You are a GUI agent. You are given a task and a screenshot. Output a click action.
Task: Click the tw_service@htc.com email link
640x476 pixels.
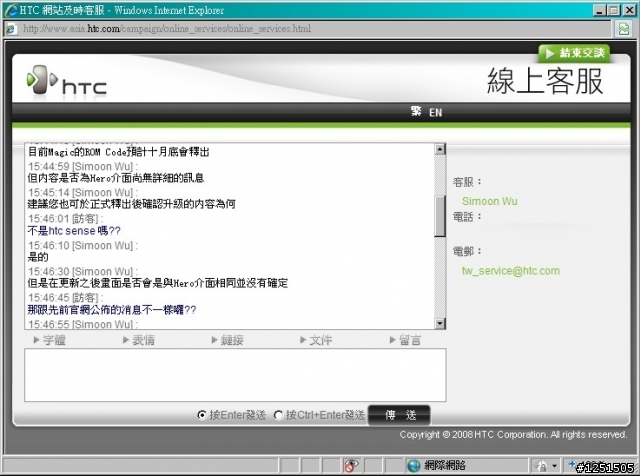pyautogui.click(x=511, y=271)
